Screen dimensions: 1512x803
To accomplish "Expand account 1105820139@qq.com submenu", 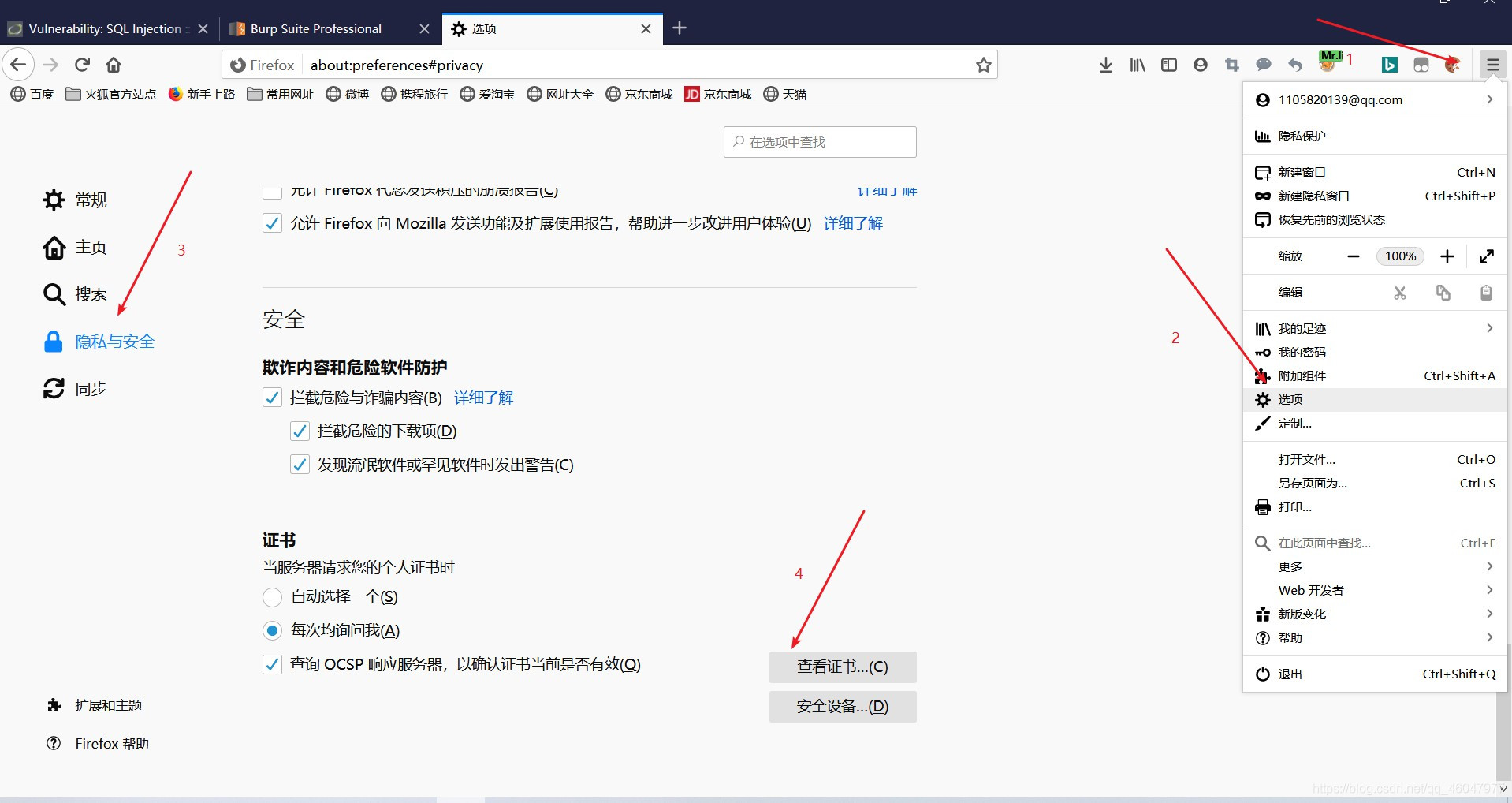I will [x=1375, y=99].
